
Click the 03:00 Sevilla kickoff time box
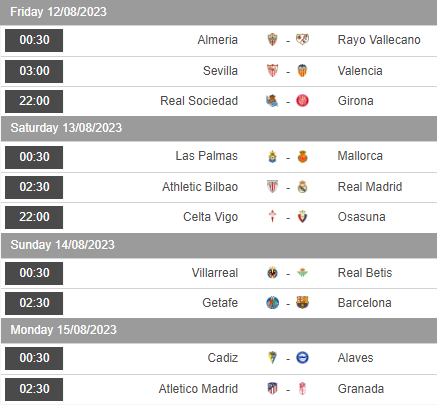click(34, 71)
